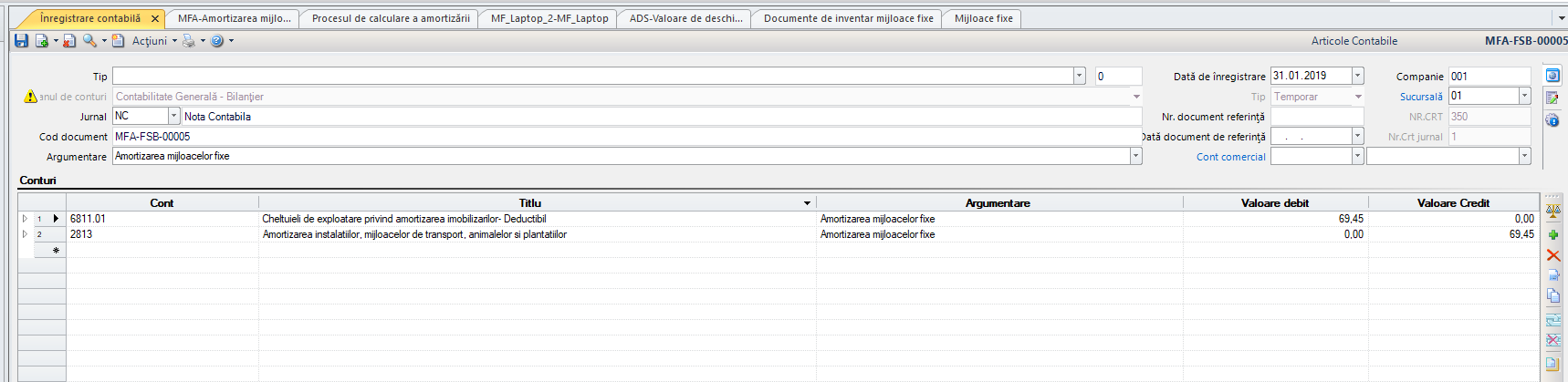Viewport: 1568px width, 382px height.
Task: Expand row 2 account 2813
Action: [25, 234]
